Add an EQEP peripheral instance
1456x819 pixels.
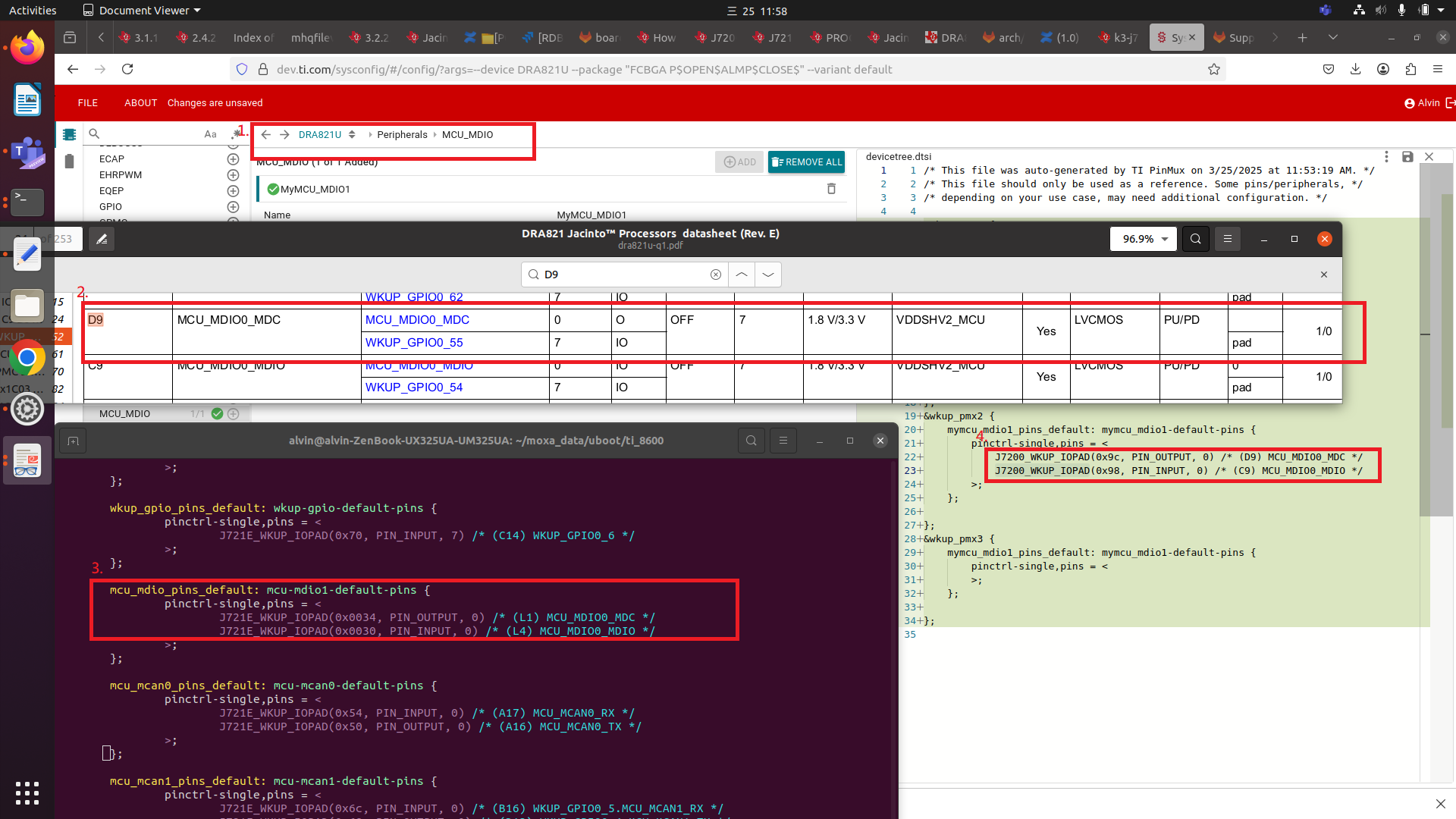coord(233,191)
